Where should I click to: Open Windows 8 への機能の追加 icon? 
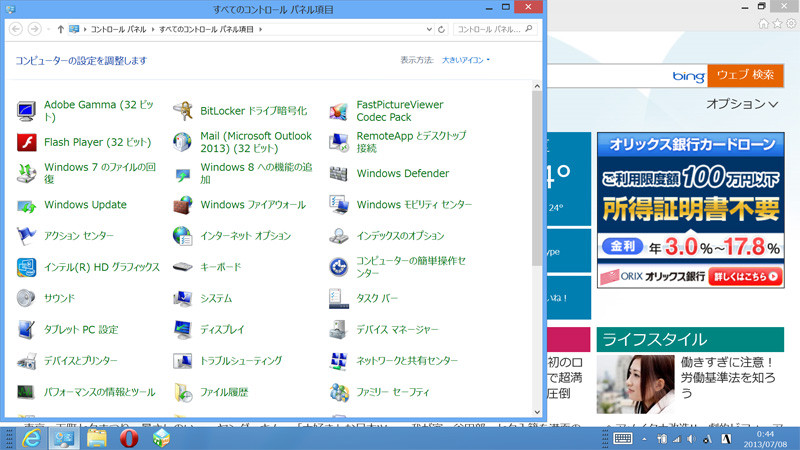point(182,173)
